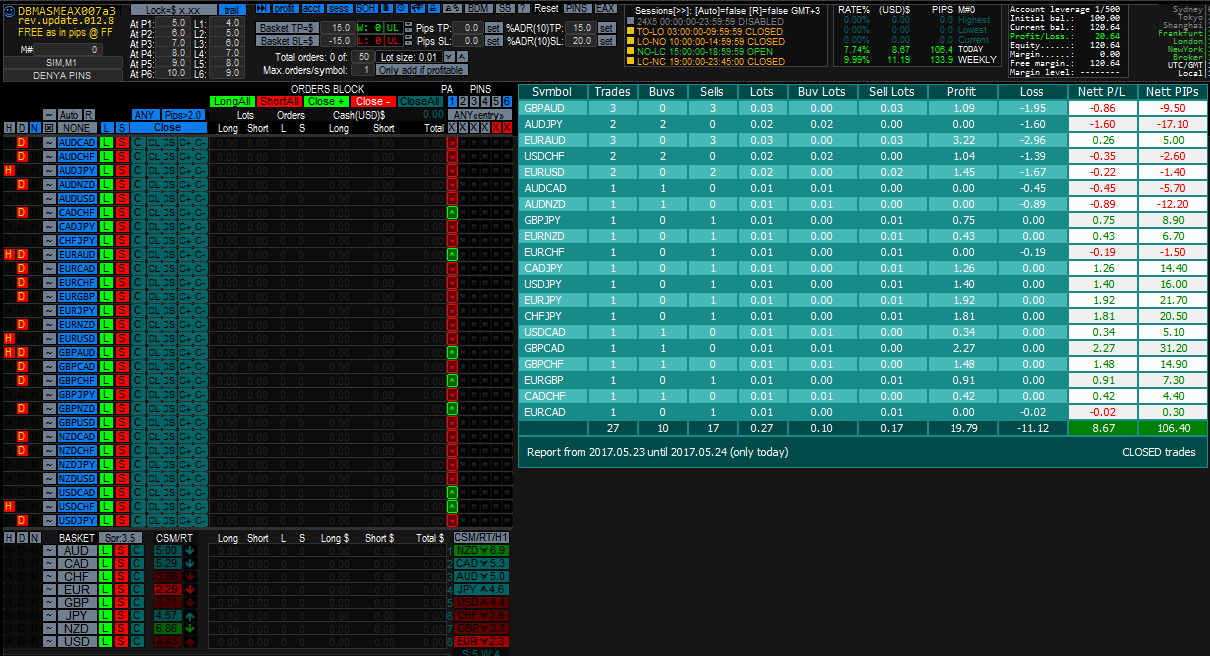Click the red S icon for NZD basket

[122, 629]
